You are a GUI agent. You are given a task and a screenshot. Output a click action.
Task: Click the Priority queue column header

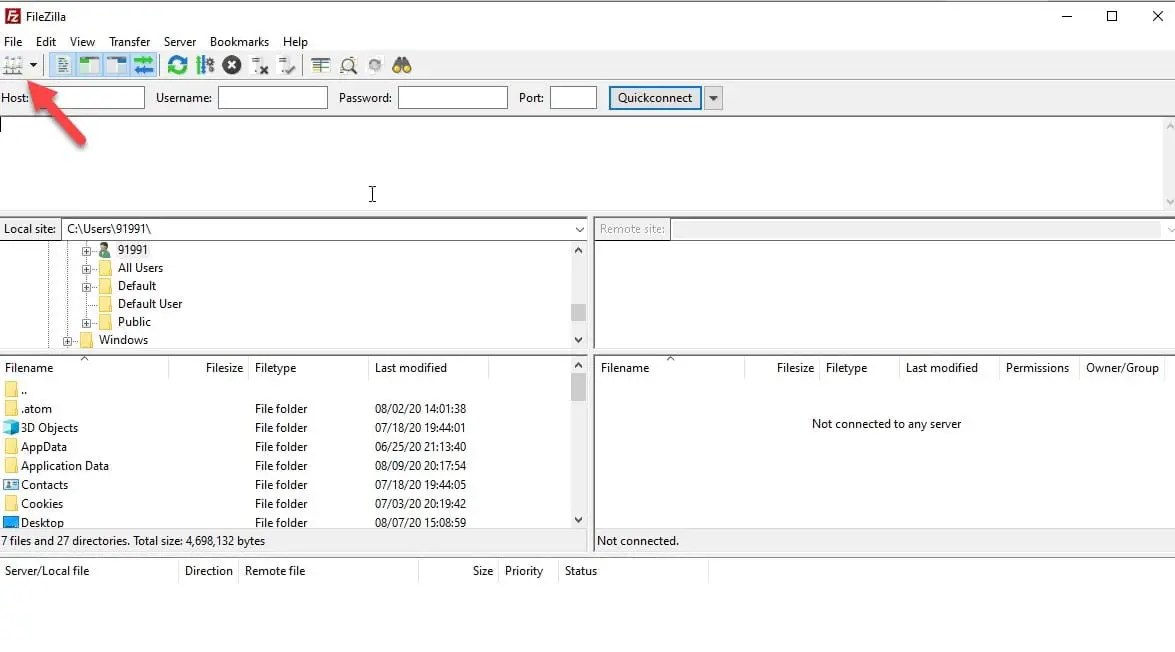point(528,571)
